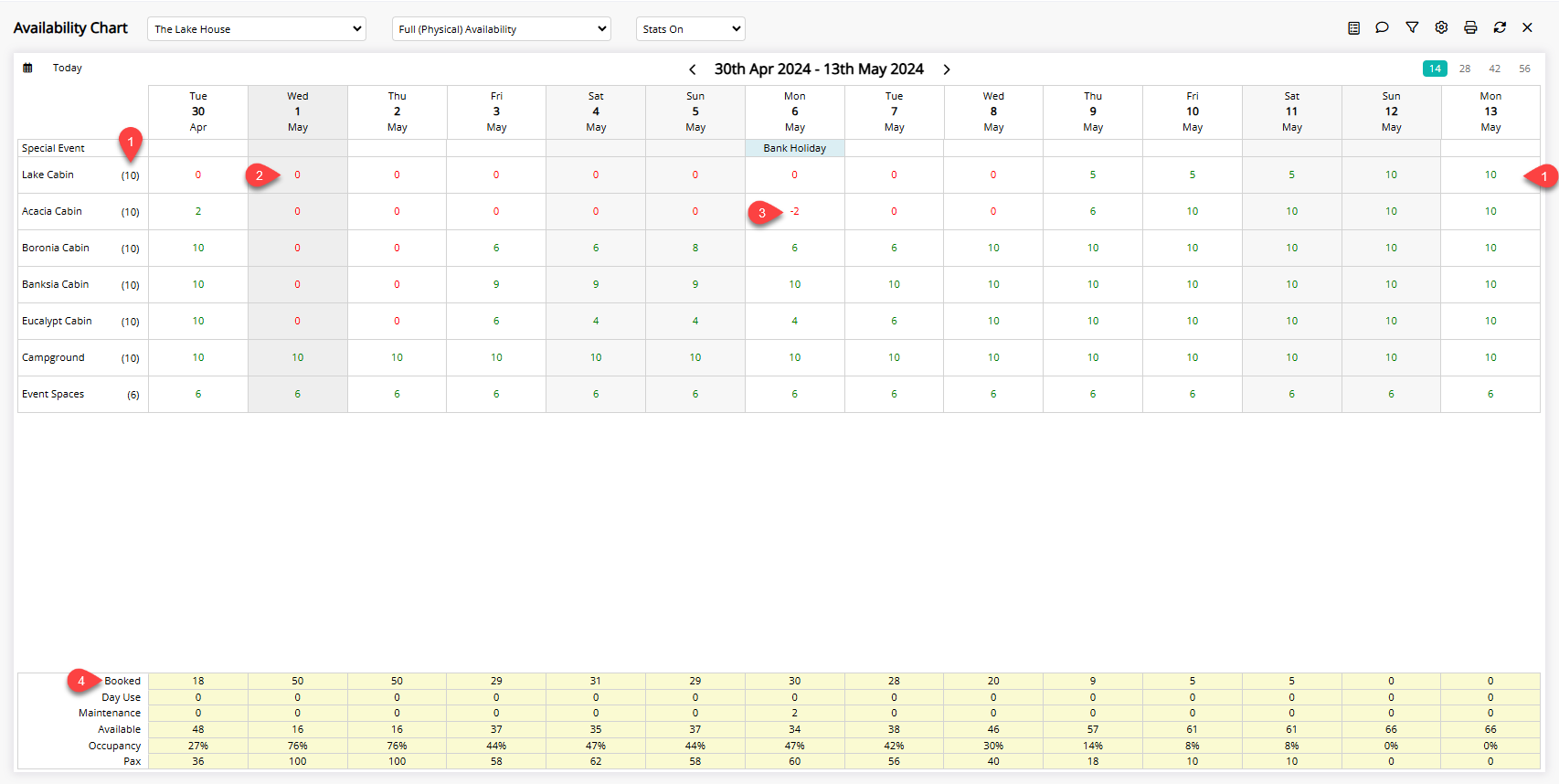Image resolution: width=1559 pixels, height=784 pixels.
Task: Click Booked value 18 for Tue 30 Apr
Action: (x=198, y=681)
